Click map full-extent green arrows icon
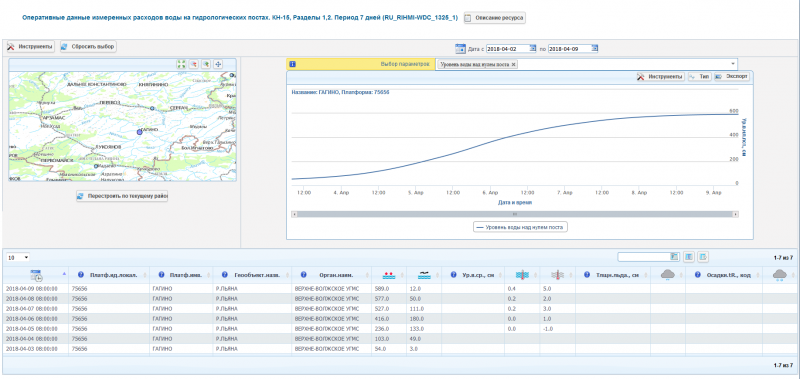Image resolution: width=800 pixels, height=379 pixels. pos(181,64)
